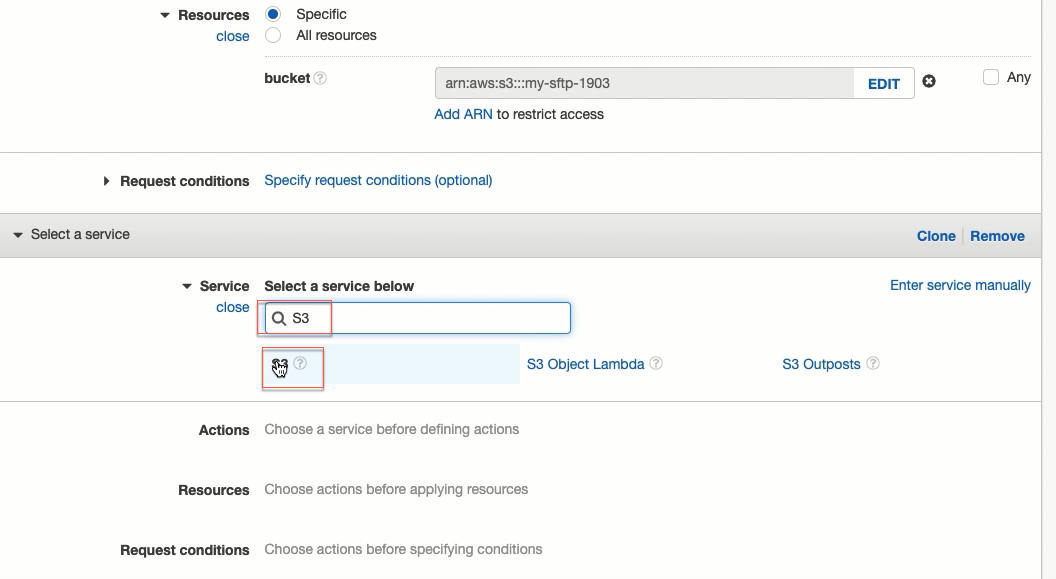Screen dimensions: 1056x579
Task: Open help icon for S3 Object Lambda
Action: 656,363
